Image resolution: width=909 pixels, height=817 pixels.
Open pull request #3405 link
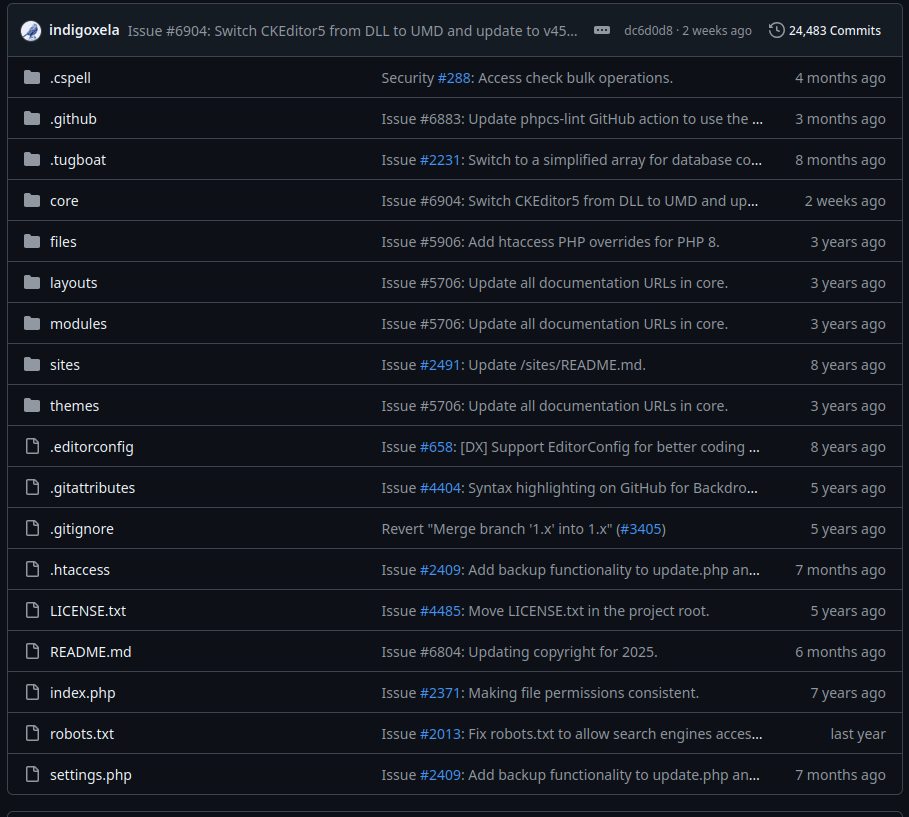(641, 529)
